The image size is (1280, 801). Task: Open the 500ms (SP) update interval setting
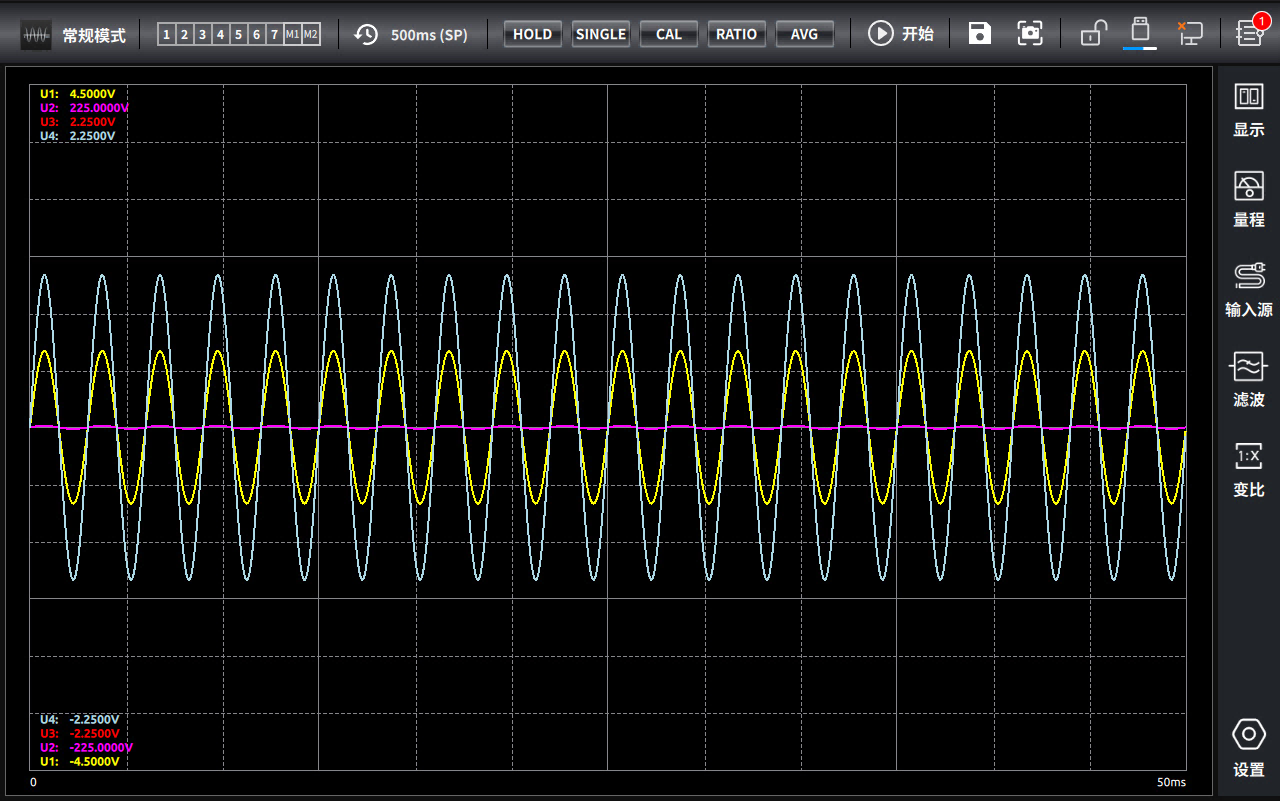click(x=411, y=34)
